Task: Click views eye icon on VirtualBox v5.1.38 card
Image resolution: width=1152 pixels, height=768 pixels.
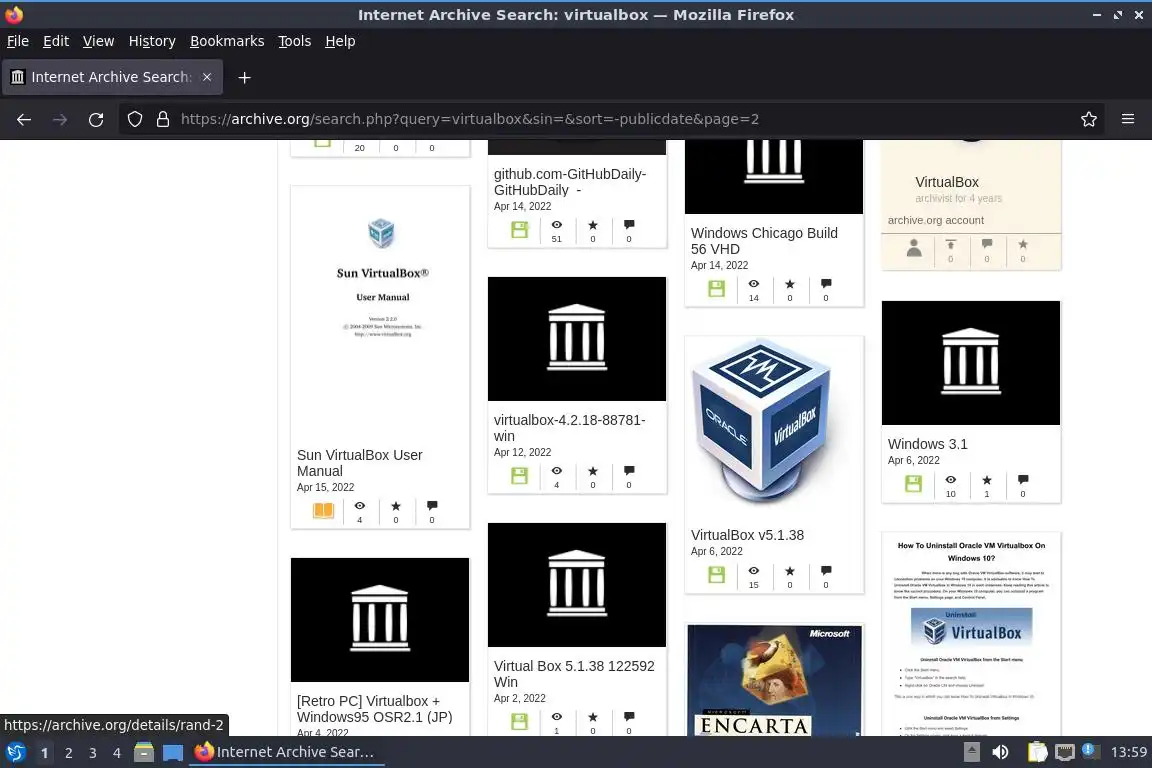Action: 754,571
